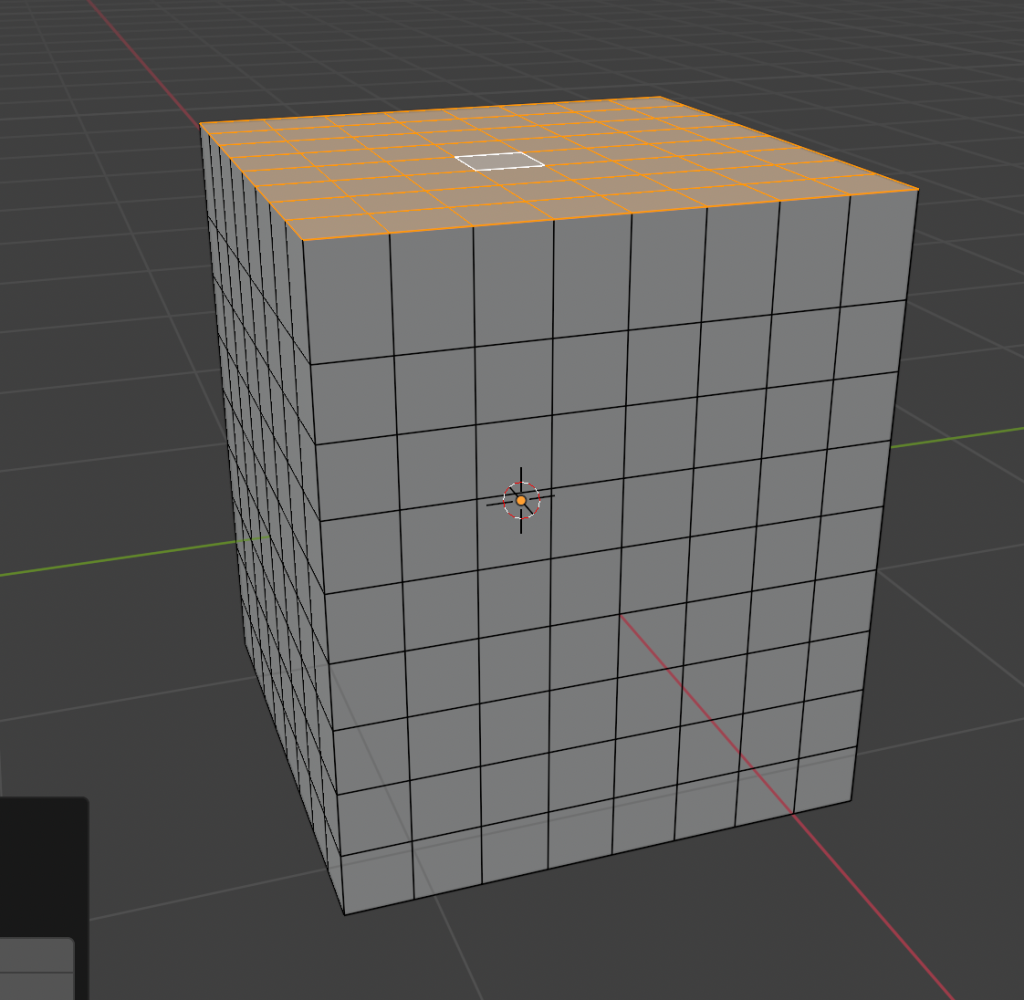This screenshot has width=1024, height=1000.
Task: Click the bottom-left corner vertex of front face
Action: tap(345, 913)
